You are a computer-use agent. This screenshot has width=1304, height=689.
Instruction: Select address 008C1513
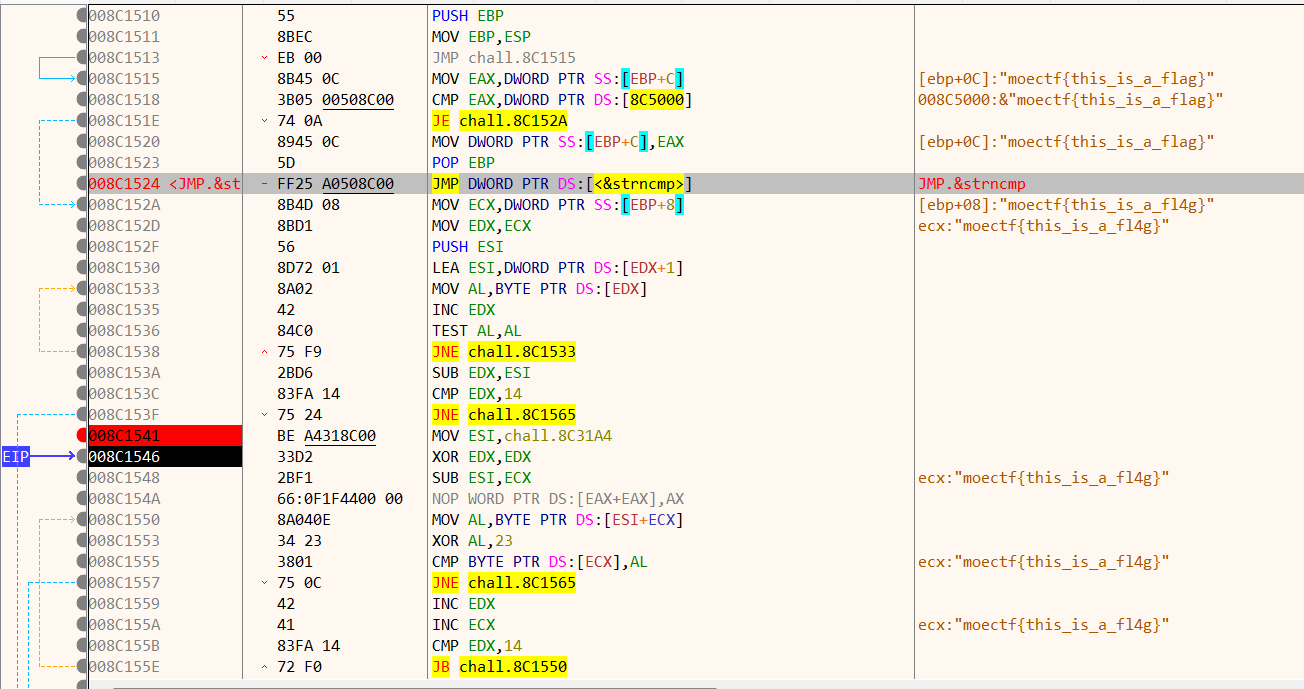pos(124,58)
